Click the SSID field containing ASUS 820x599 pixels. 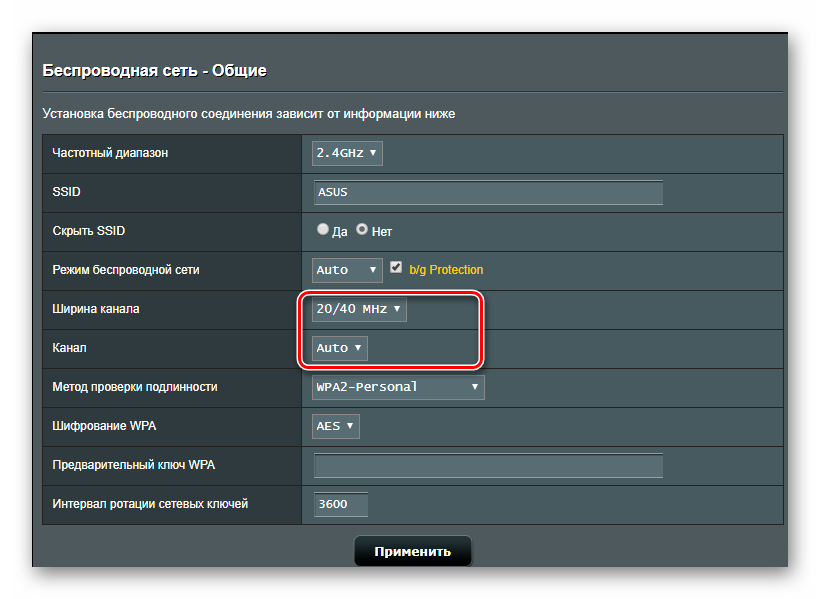pyautogui.click(x=488, y=192)
